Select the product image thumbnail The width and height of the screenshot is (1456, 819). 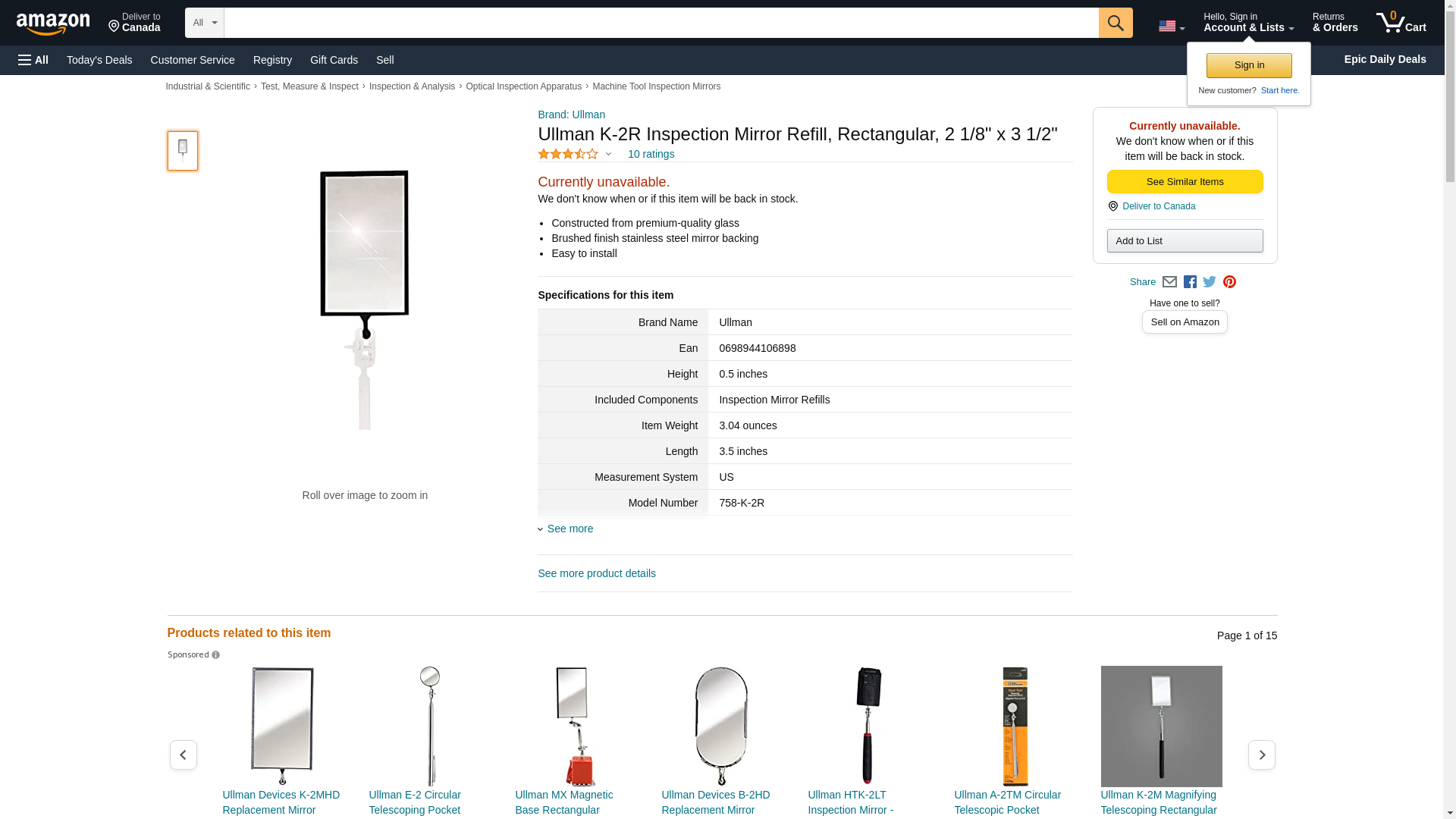[183, 151]
